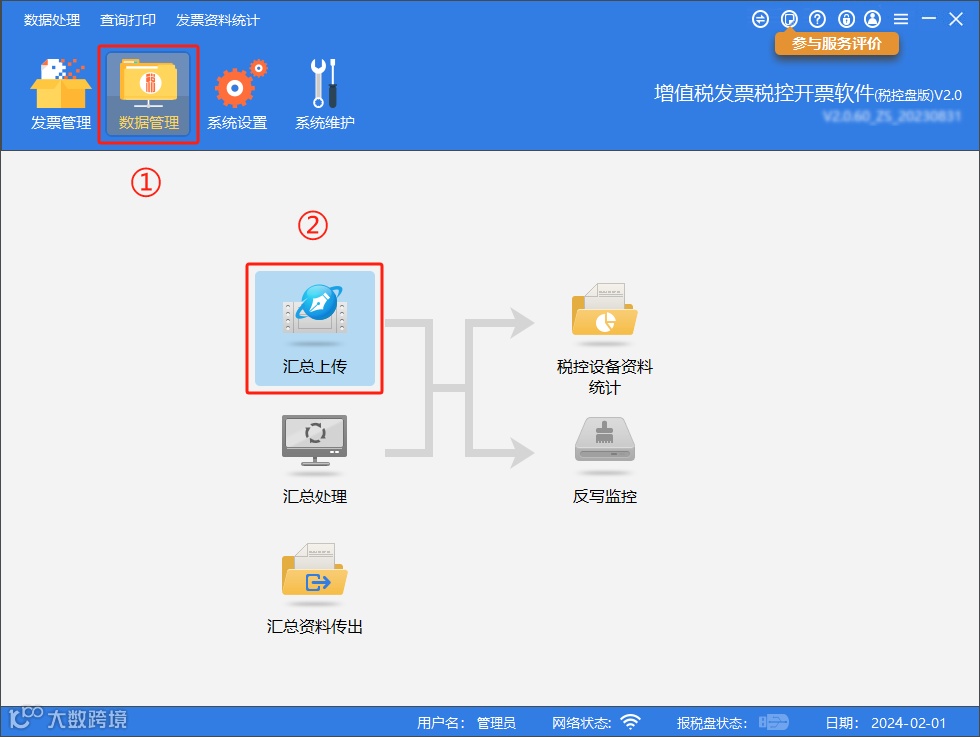Click the lock icon in title bar
The width and height of the screenshot is (980, 737).
click(846, 19)
